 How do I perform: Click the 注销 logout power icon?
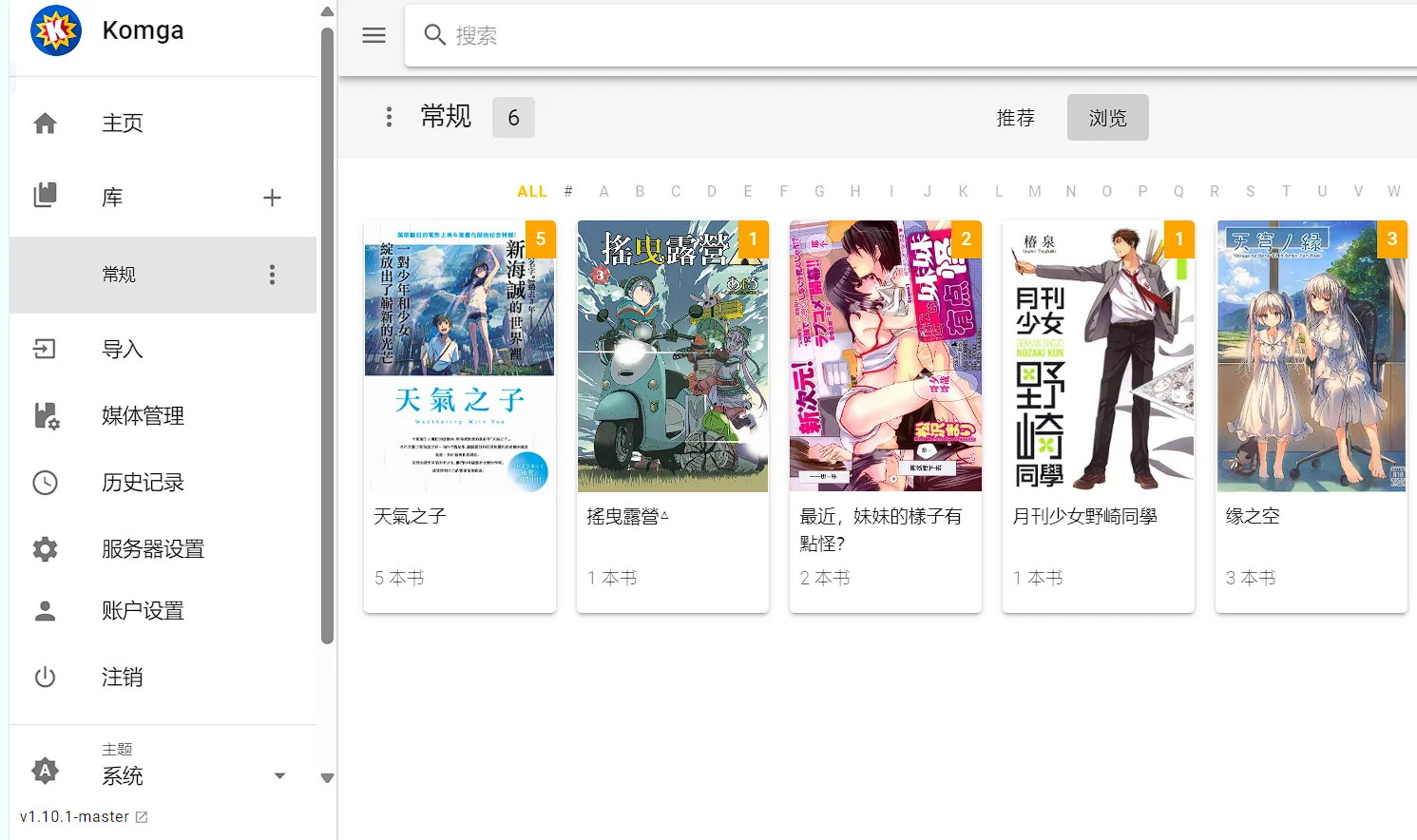tap(45, 678)
